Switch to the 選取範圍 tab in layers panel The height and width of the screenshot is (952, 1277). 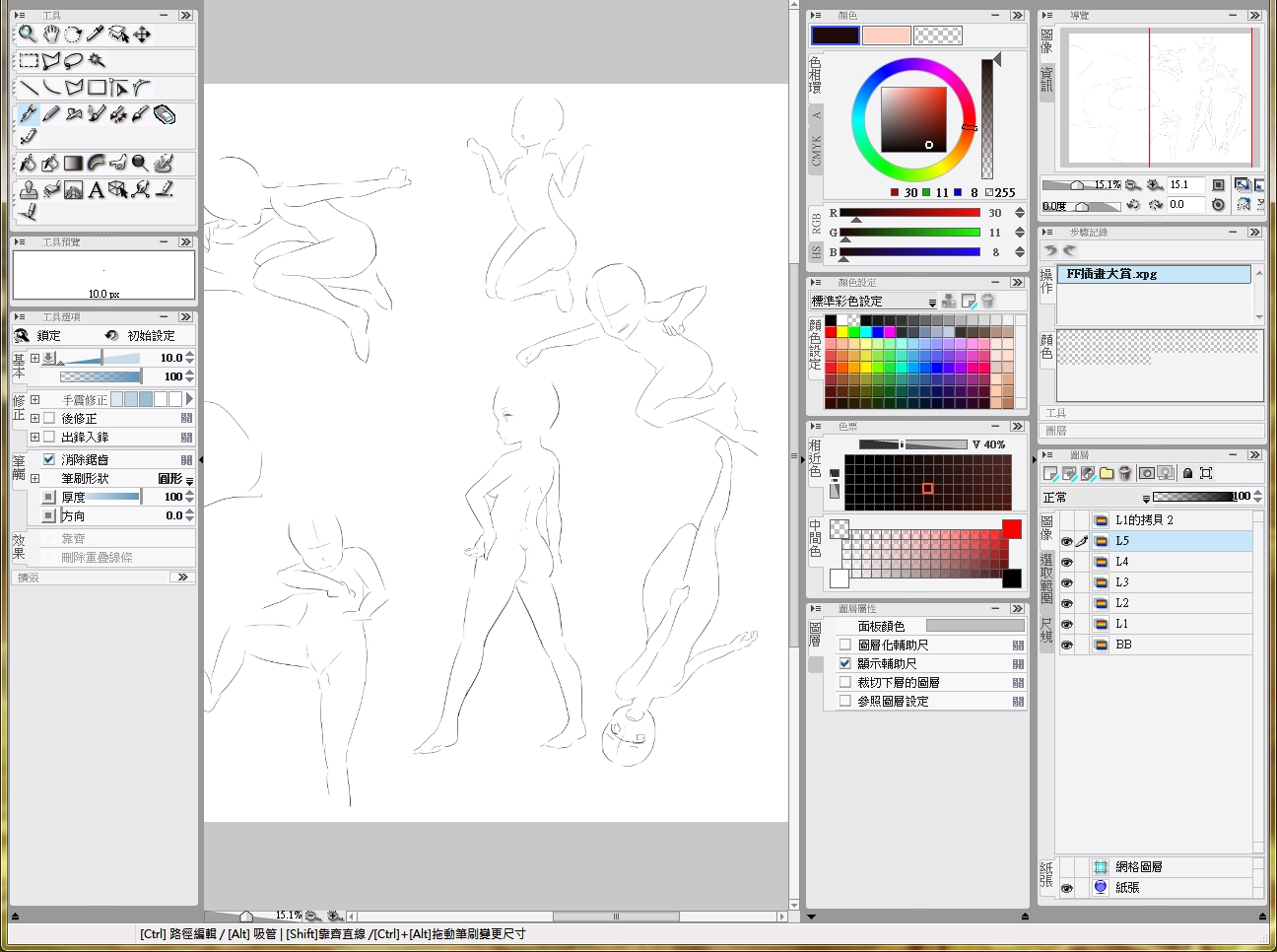(1046, 578)
